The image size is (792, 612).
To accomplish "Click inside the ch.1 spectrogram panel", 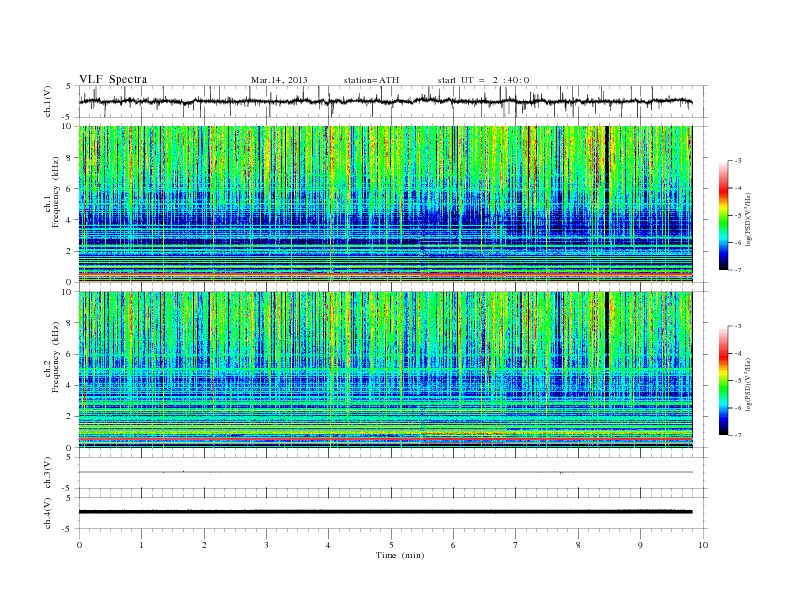I will [x=385, y=204].
